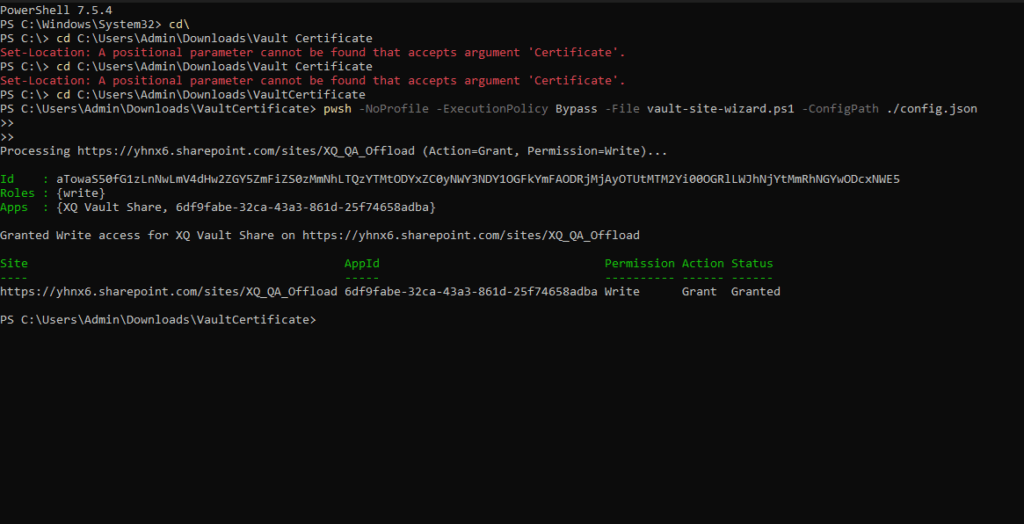Screen dimensions: 1024x524
Task: Click the final VaultCertificate prompt line
Action: coord(158,320)
